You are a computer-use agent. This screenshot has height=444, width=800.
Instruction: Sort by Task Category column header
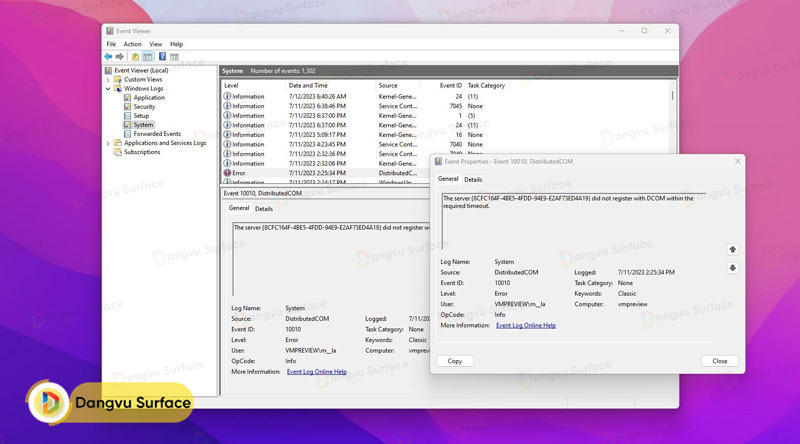(486, 86)
